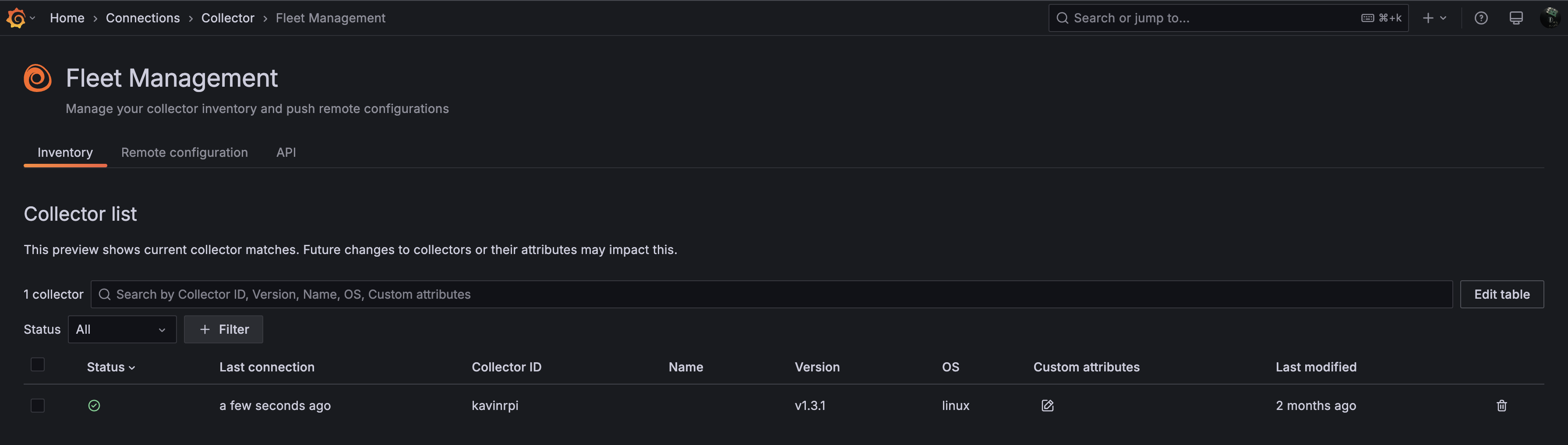Viewport: 1568px width, 445px height.
Task: Expand the plus add-new dropdown
Action: click(1434, 18)
